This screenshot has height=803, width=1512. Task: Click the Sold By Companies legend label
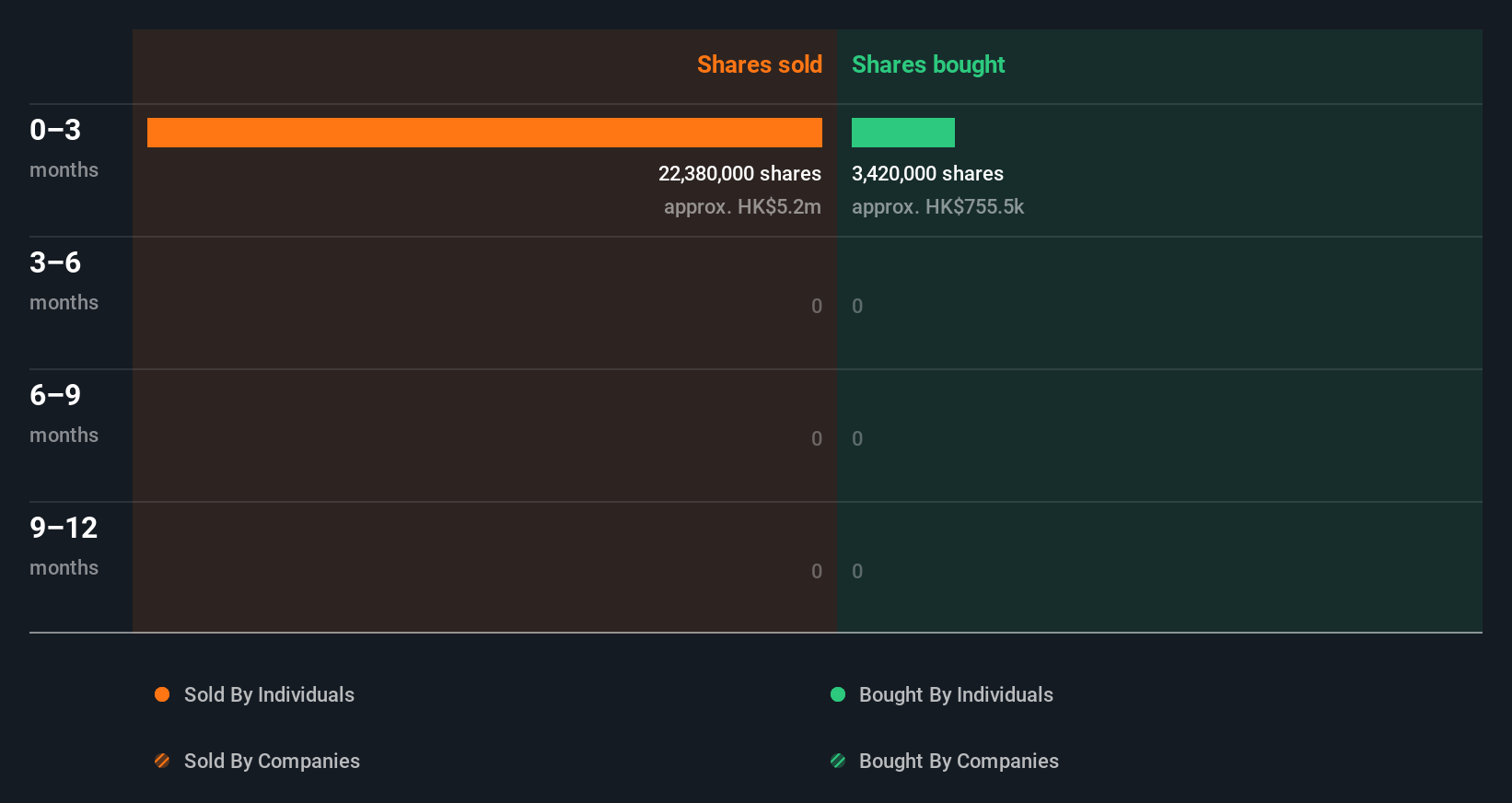272,761
